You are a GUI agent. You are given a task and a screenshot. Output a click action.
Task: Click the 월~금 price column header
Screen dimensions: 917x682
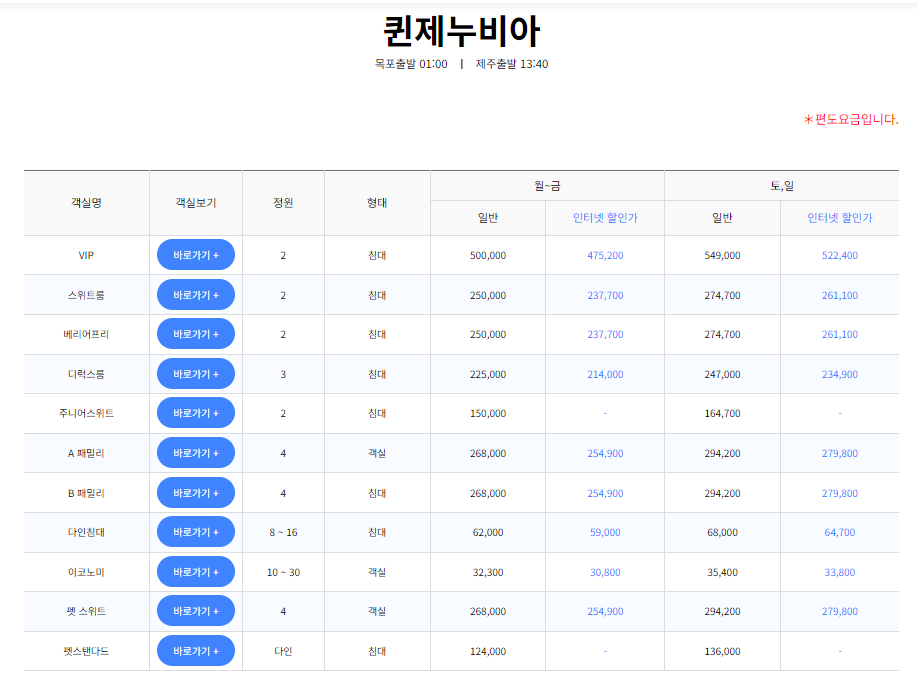(x=545, y=184)
